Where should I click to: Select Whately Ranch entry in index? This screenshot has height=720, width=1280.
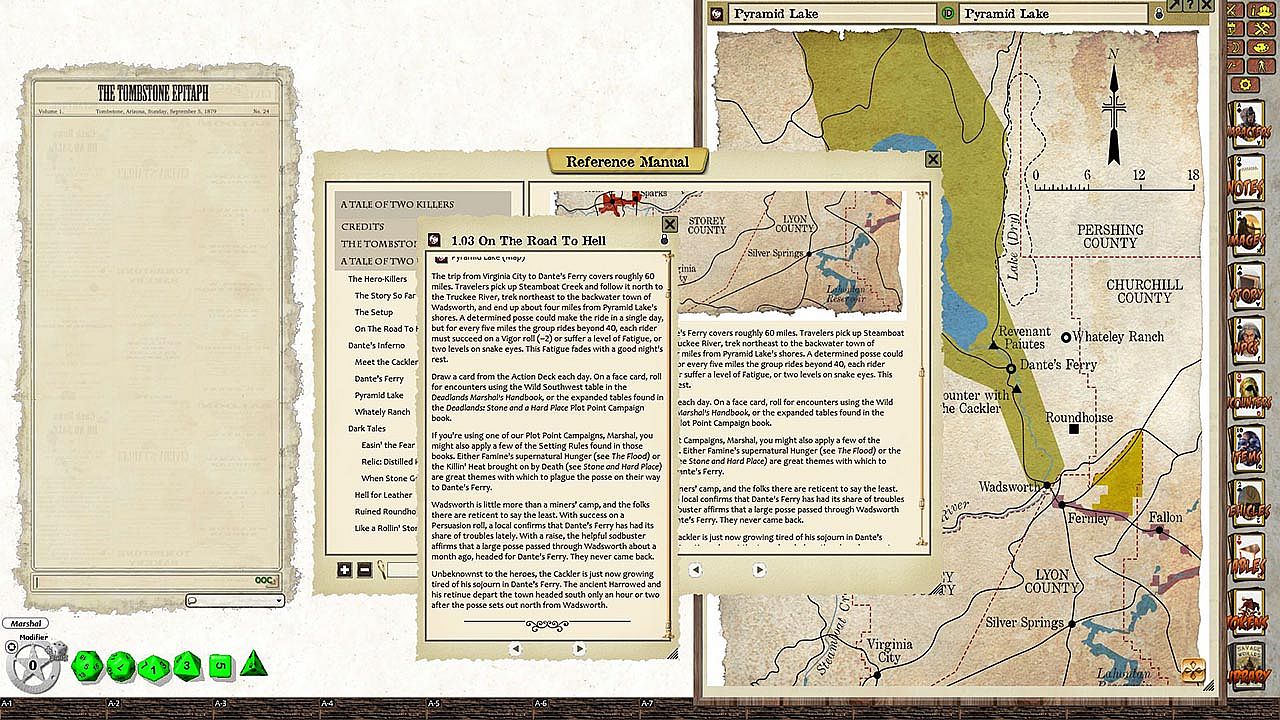click(x=382, y=412)
